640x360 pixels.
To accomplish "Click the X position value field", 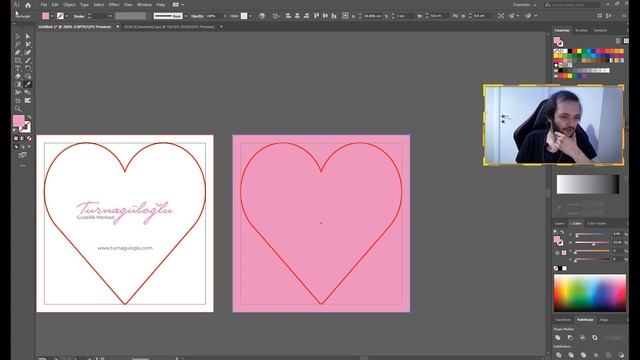I will tap(372, 16).
